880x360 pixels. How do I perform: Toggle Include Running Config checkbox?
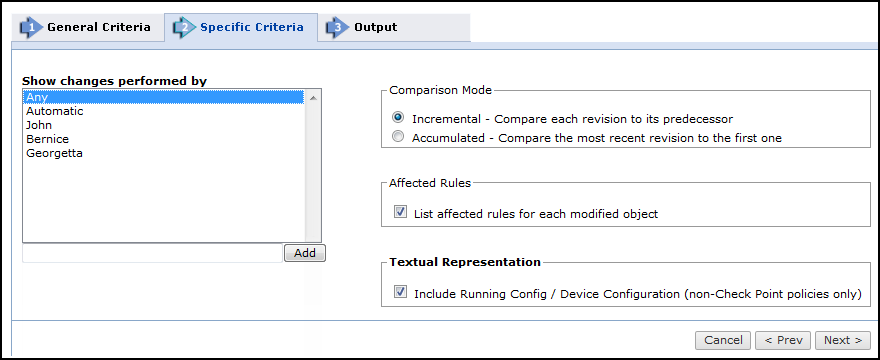(400, 292)
